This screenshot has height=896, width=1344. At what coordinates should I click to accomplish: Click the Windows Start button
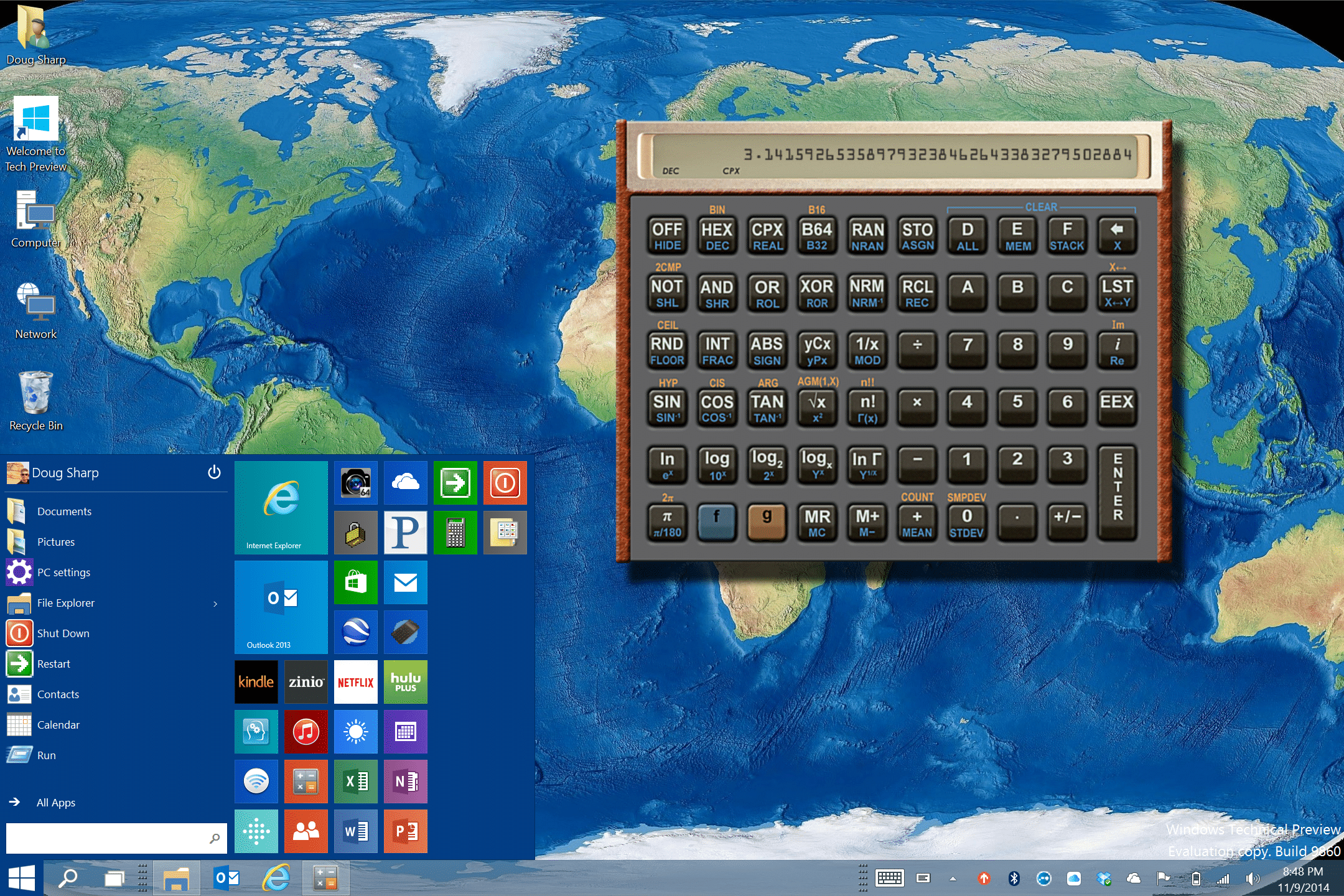(22, 878)
